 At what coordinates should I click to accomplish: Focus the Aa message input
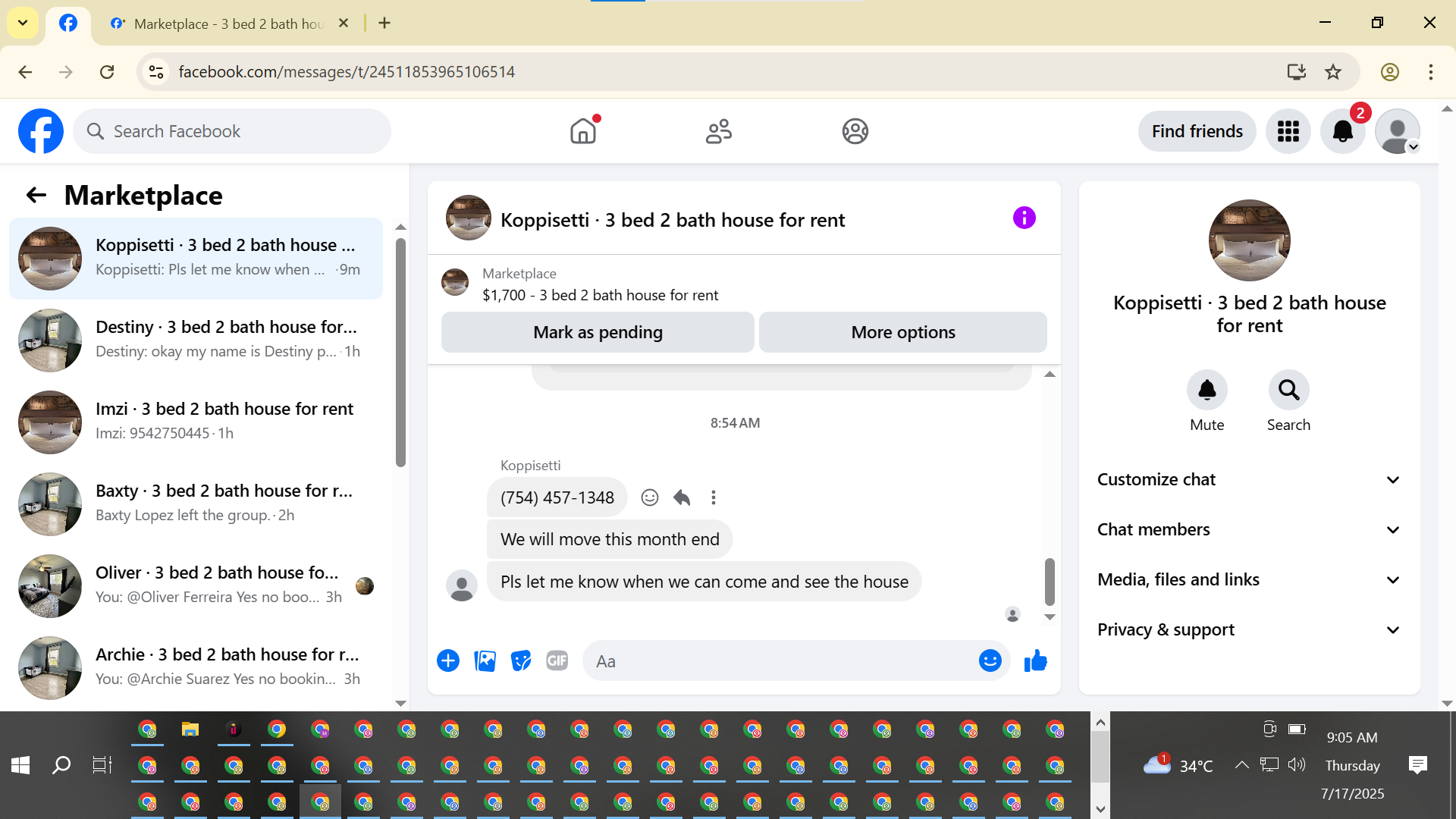[x=780, y=661]
